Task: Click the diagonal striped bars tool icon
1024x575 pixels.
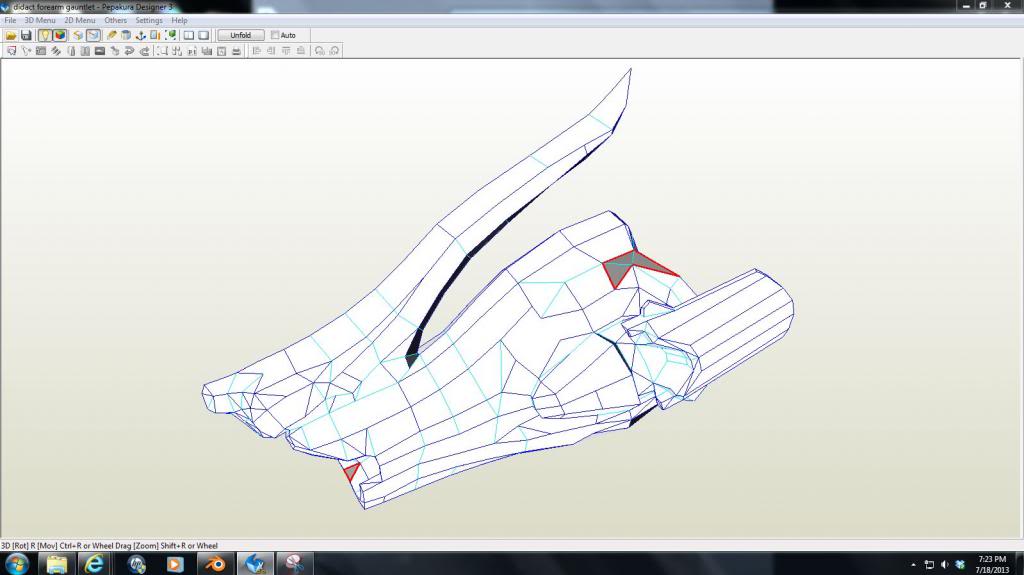Action: (56, 51)
